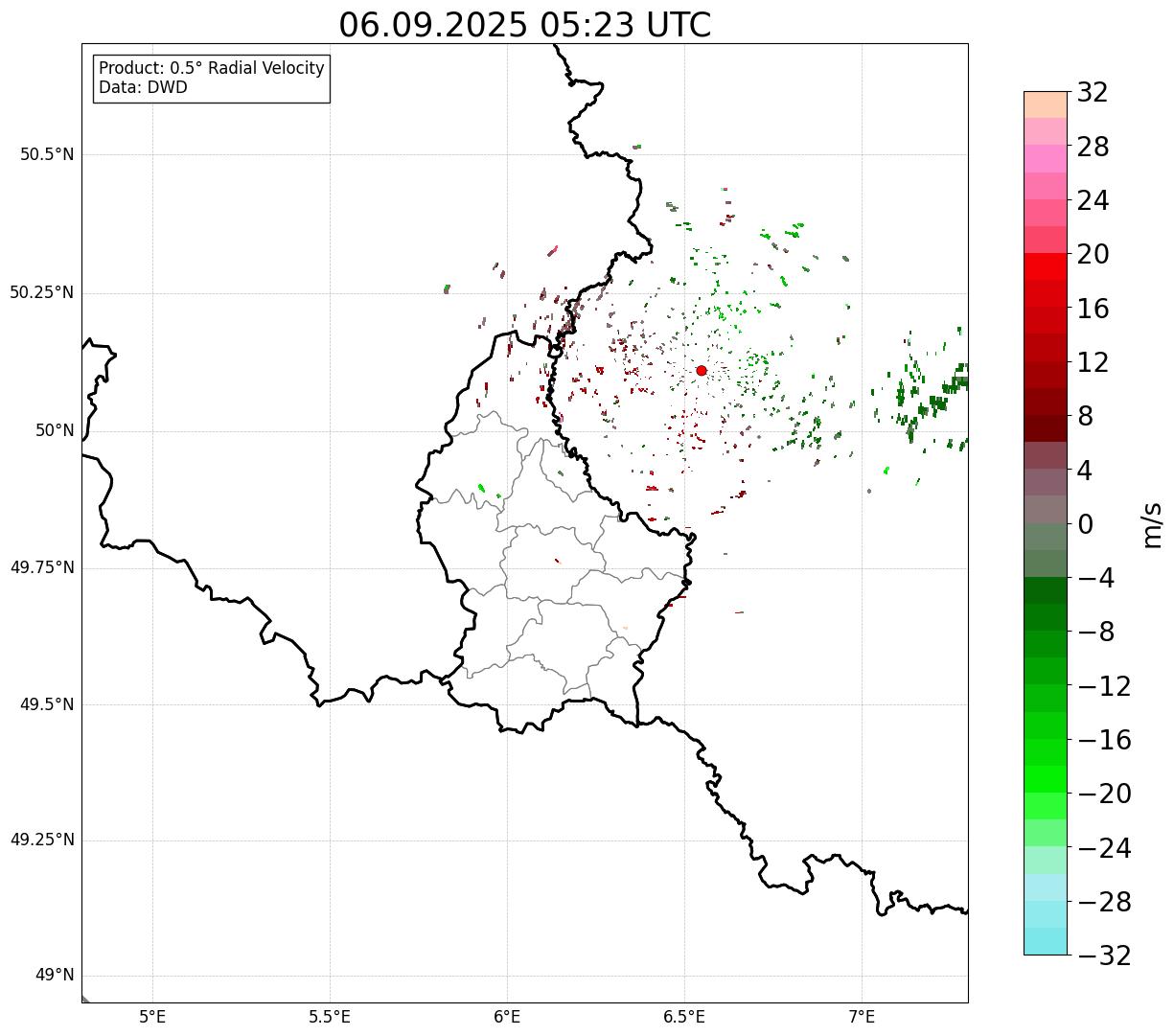The width and height of the screenshot is (1174, 1036).
Task: Click the colorbar tick label −24
Action: [1104, 848]
